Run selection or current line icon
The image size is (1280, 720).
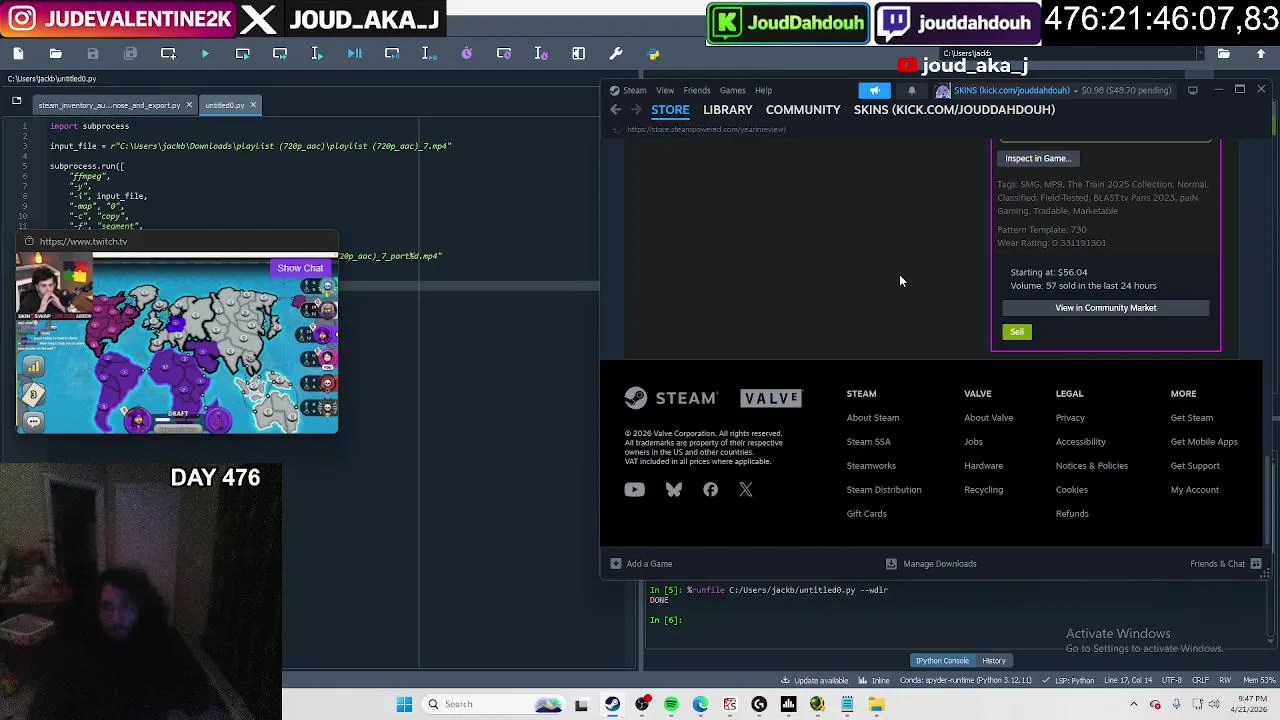(317, 53)
